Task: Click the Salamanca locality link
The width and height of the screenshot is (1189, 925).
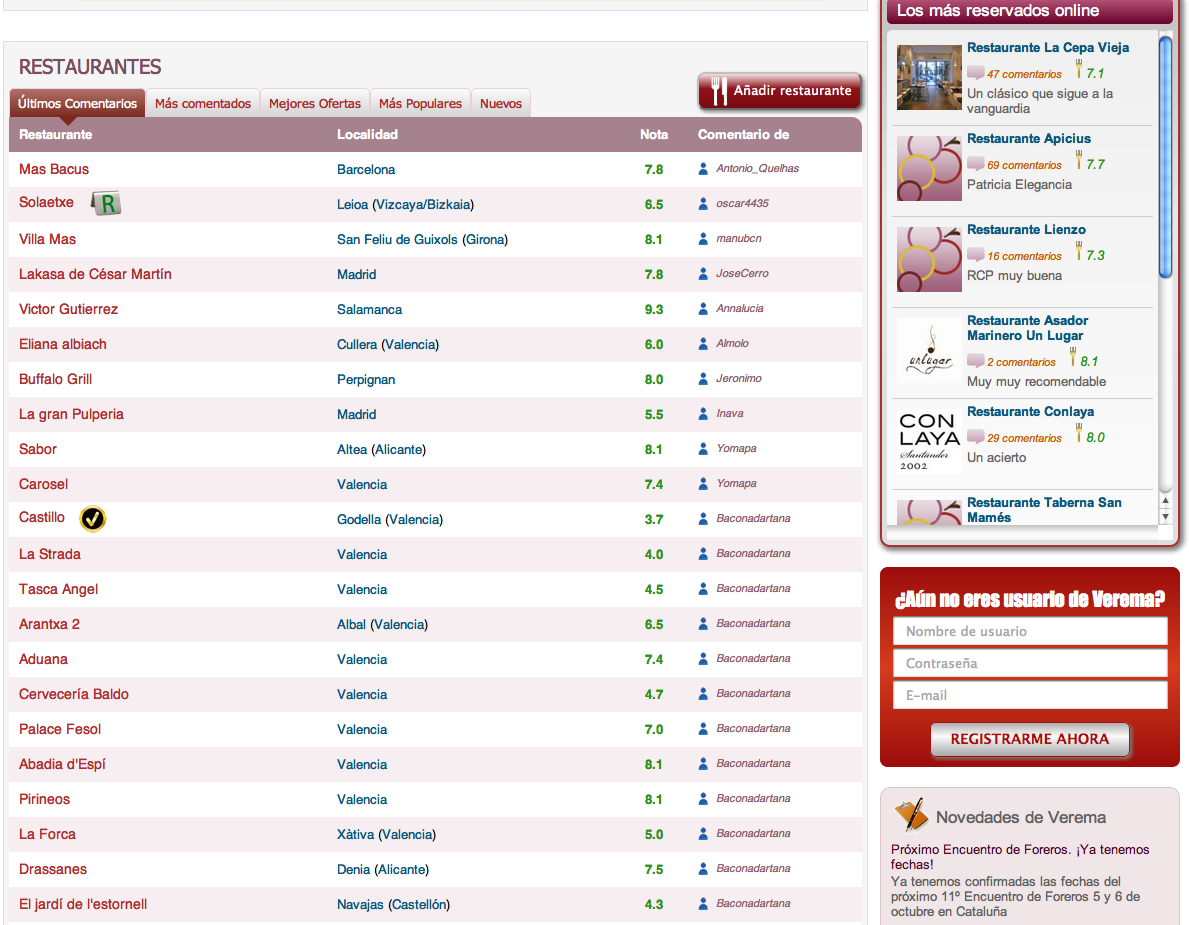Action: (369, 309)
